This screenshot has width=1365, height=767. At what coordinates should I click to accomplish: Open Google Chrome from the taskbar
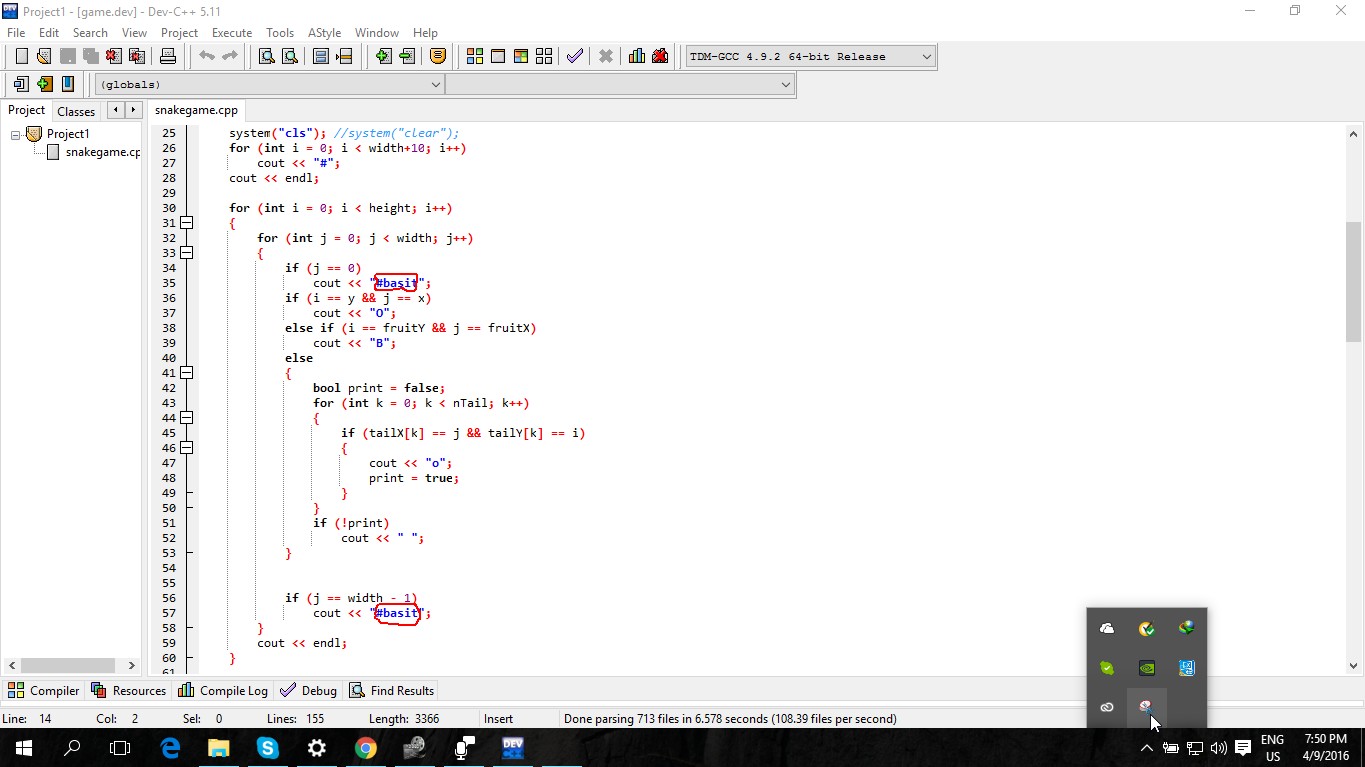pyautogui.click(x=365, y=748)
